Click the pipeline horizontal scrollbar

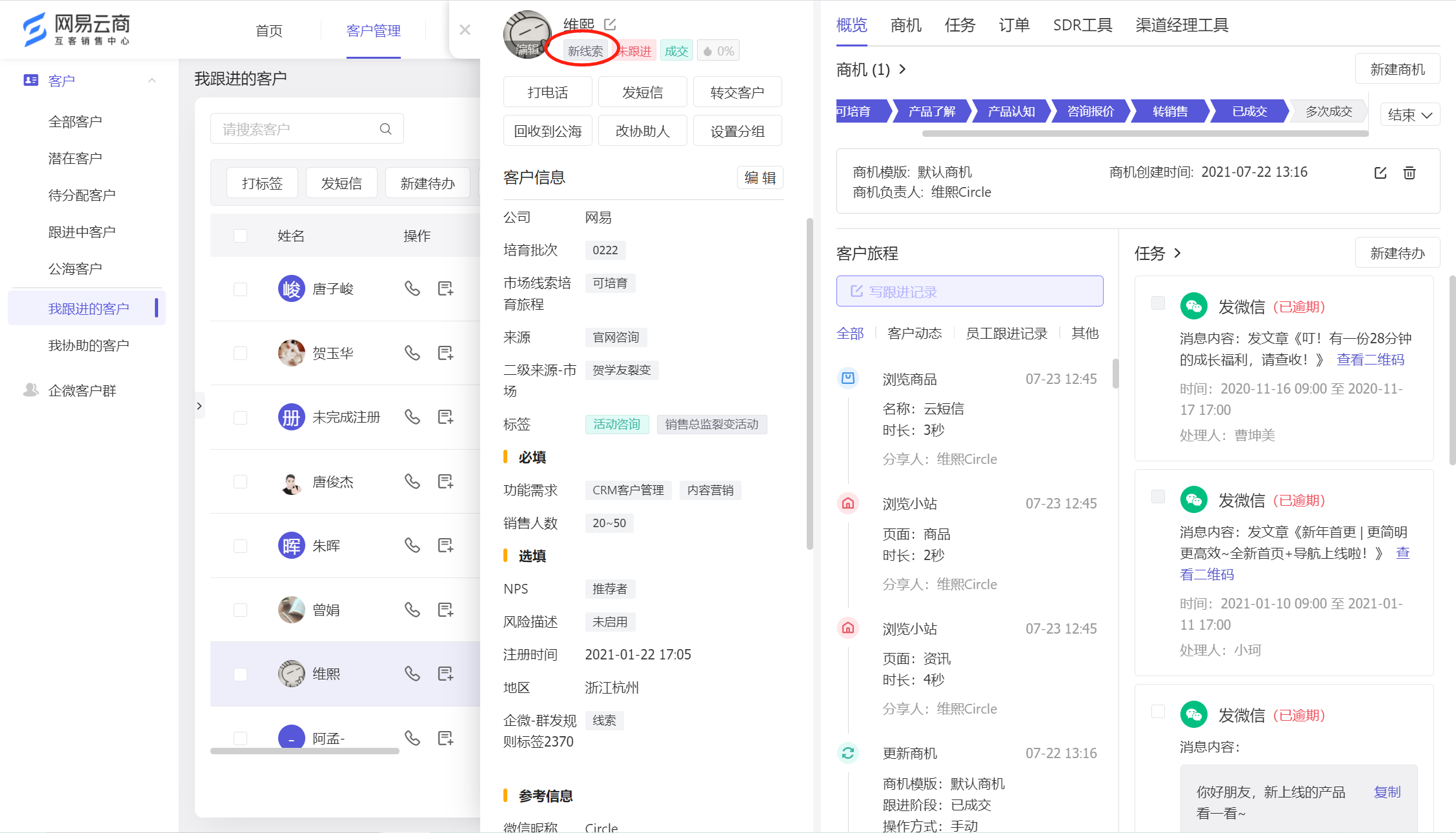pyautogui.click(x=1145, y=134)
